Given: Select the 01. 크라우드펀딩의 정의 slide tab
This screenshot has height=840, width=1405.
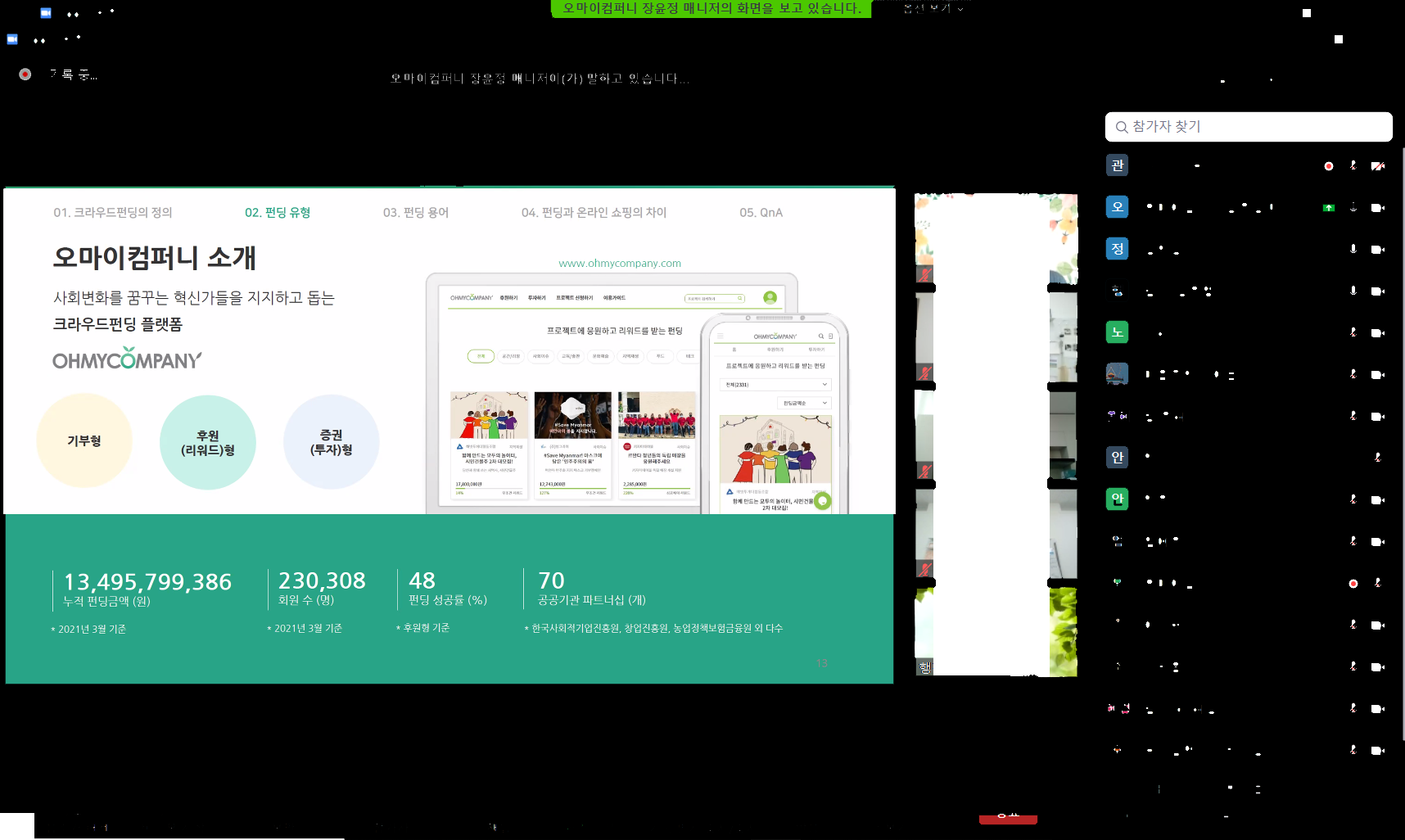Looking at the screenshot, I should tap(113, 213).
